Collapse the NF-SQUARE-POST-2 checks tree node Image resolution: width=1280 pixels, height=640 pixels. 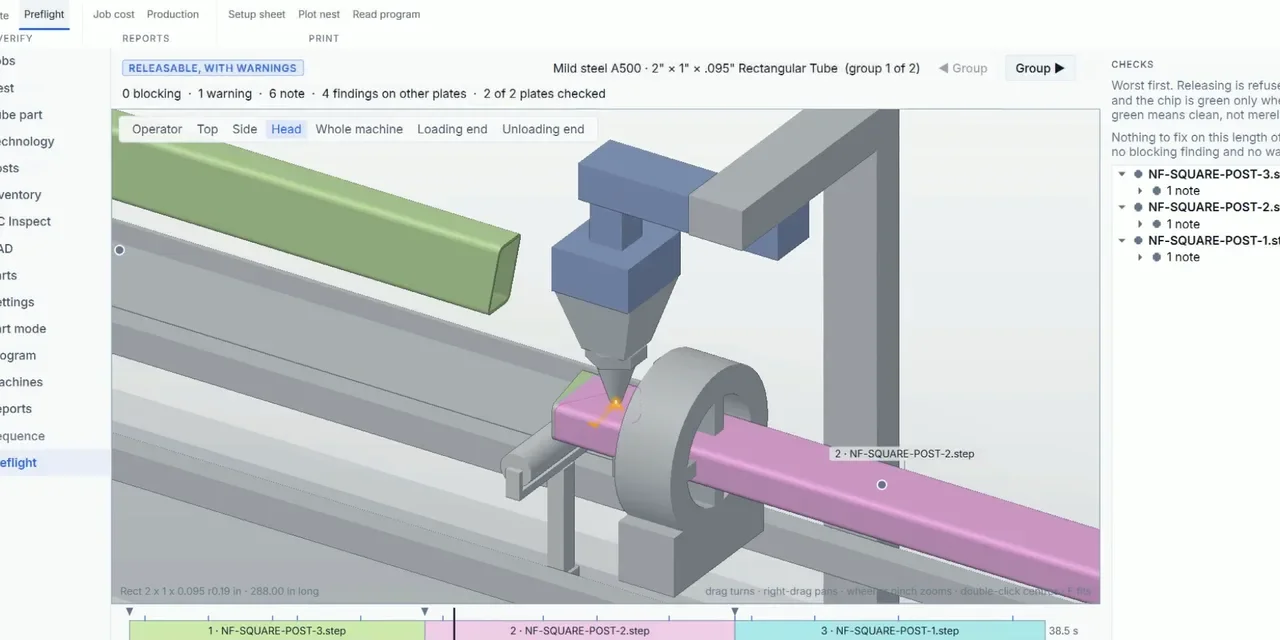pyautogui.click(x=1122, y=207)
